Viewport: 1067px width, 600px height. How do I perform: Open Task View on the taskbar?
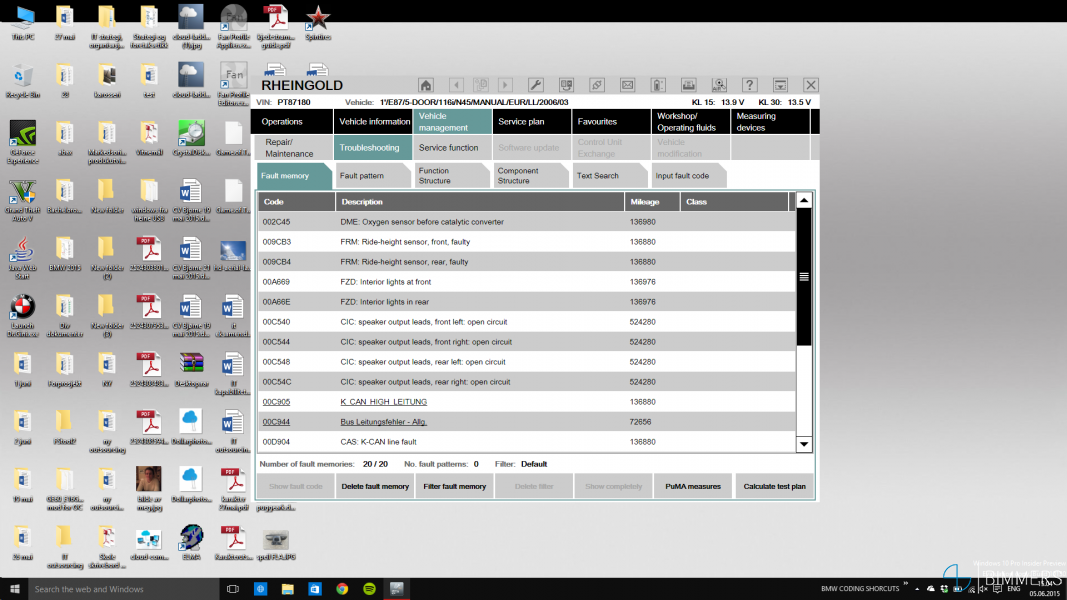click(233, 589)
